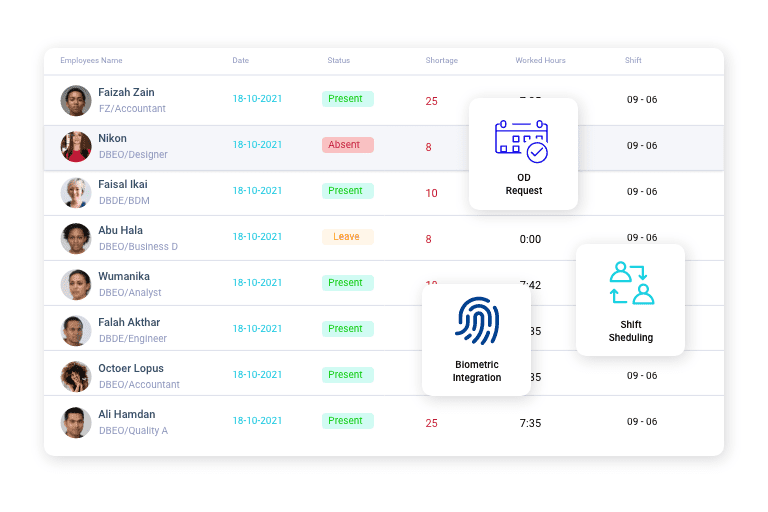Viewport: 768px width, 512px height.
Task: Open Octoer Lopus's avatar photo
Action: 76,377
